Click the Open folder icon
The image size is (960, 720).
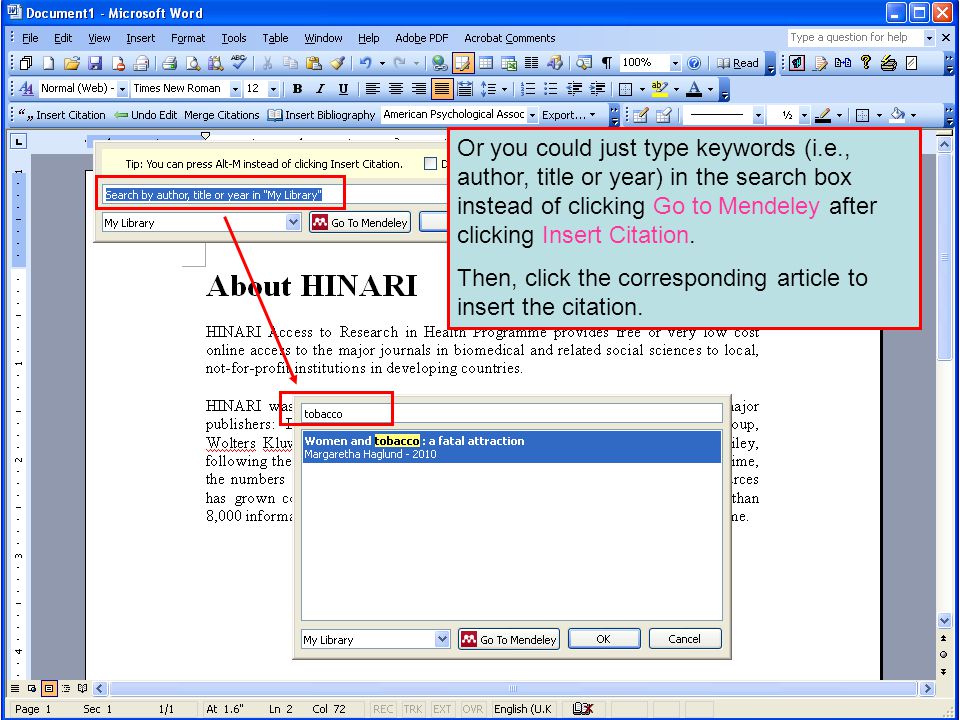click(72, 63)
